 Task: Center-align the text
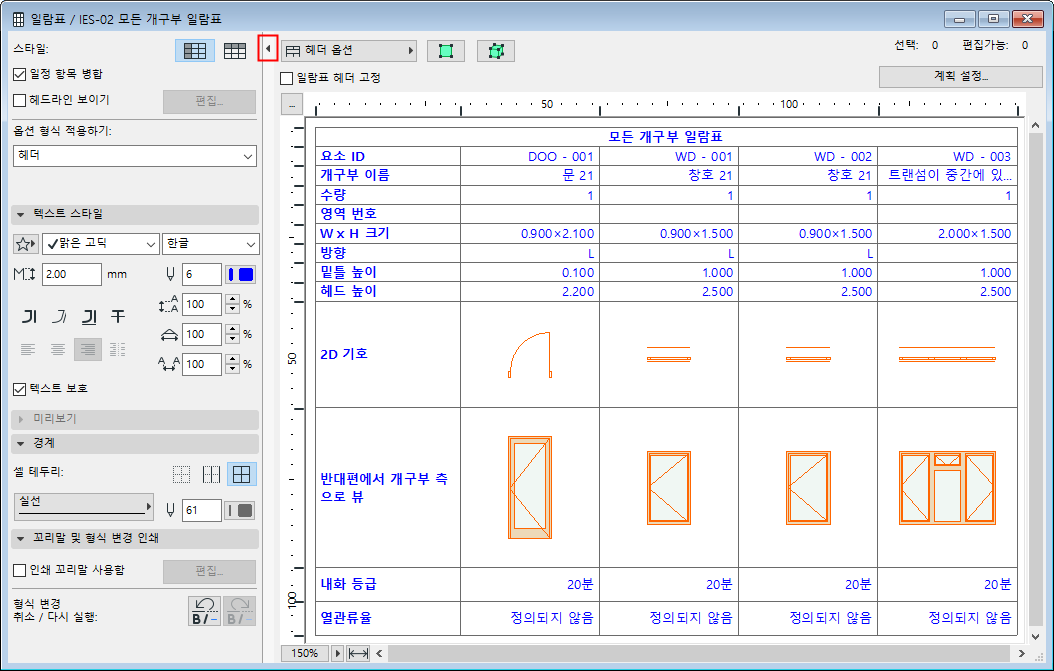pos(58,349)
